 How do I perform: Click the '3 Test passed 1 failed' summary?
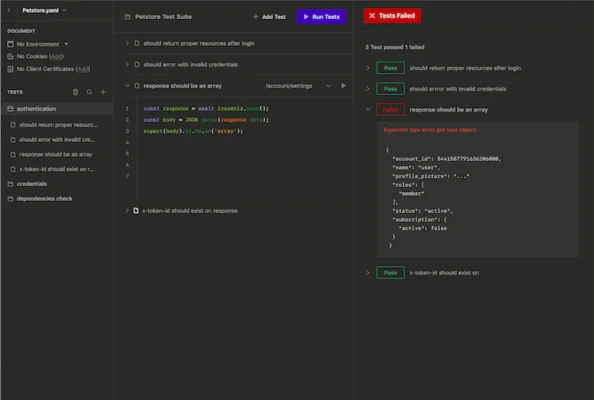coord(395,47)
